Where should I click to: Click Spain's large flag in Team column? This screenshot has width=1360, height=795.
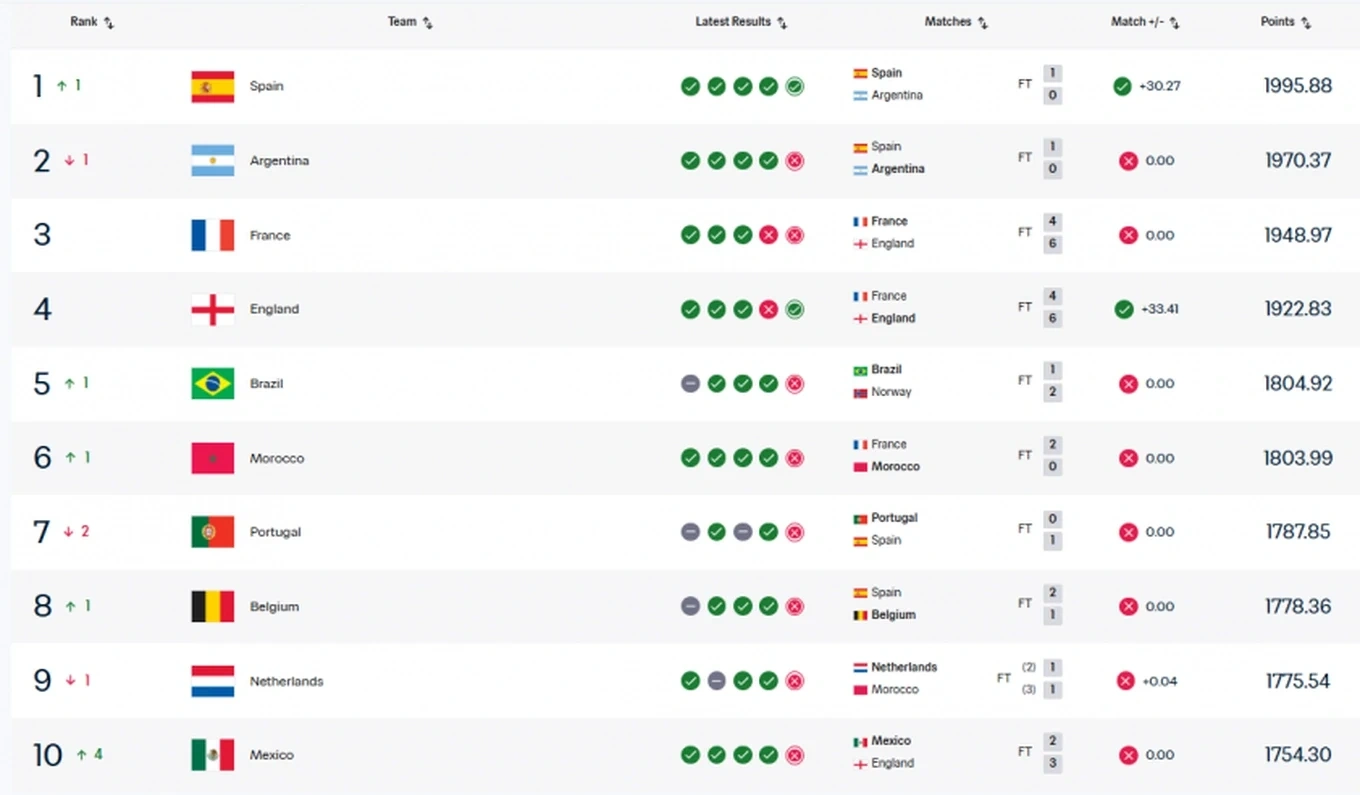(213, 87)
